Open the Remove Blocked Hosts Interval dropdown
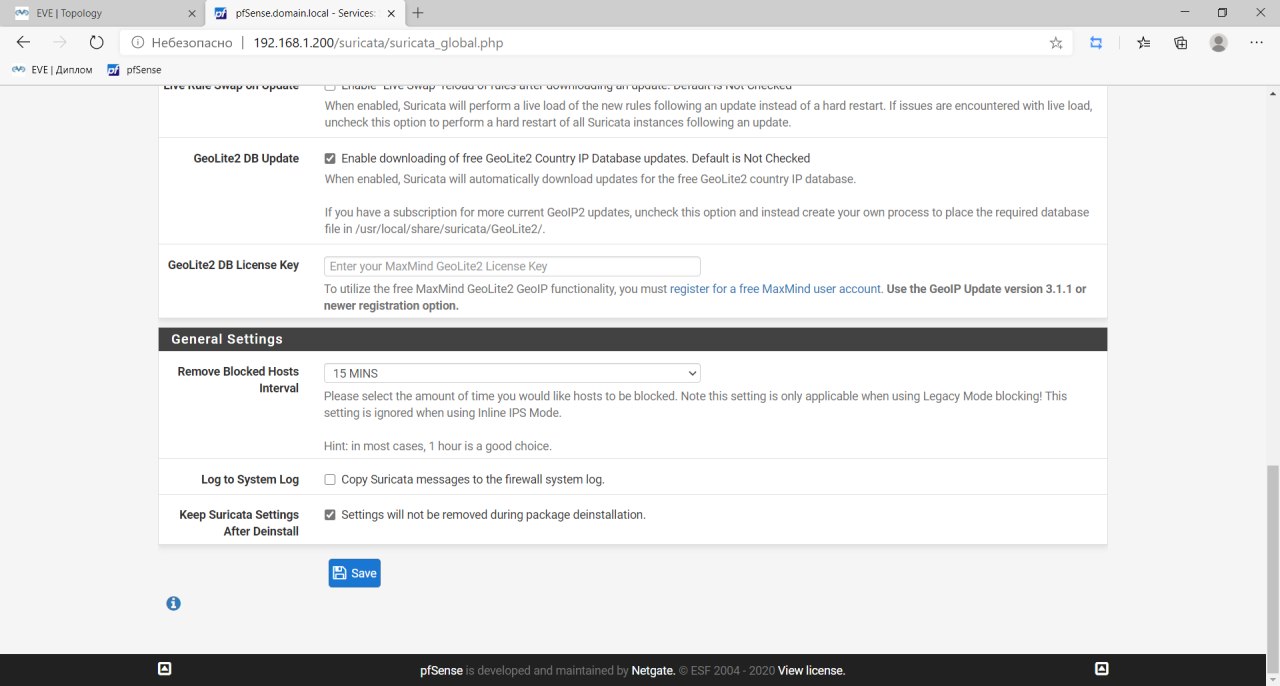Image resolution: width=1280 pixels, height=686 pixels. (512, 373)
